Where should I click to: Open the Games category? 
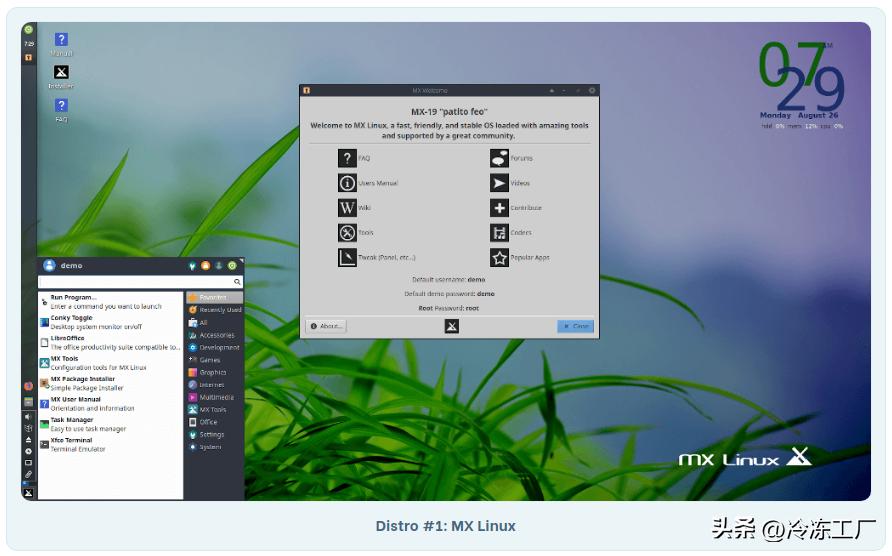[x=214, y=360]
